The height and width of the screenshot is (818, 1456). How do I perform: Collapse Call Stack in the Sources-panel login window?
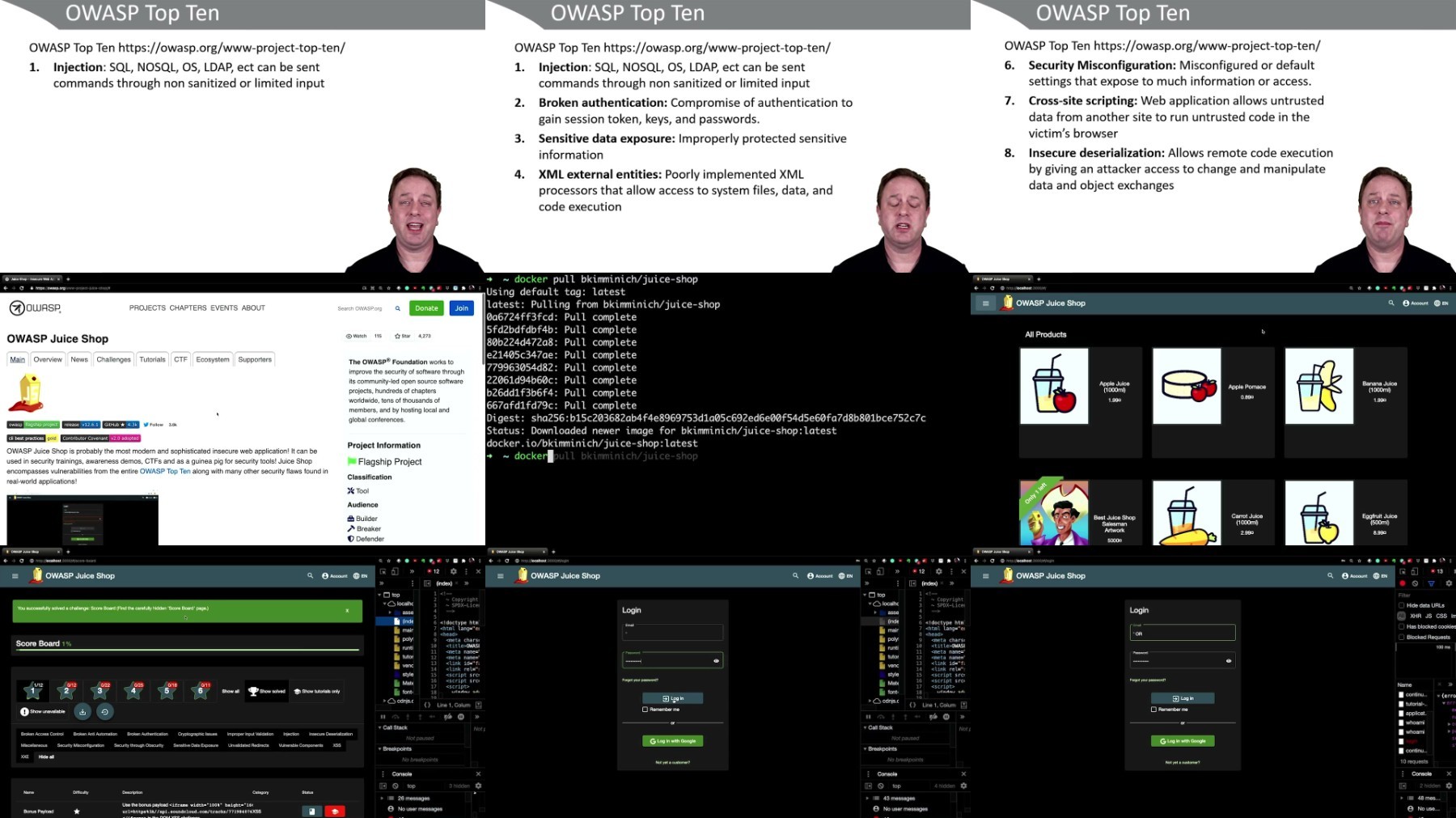[x=866, y=728]
